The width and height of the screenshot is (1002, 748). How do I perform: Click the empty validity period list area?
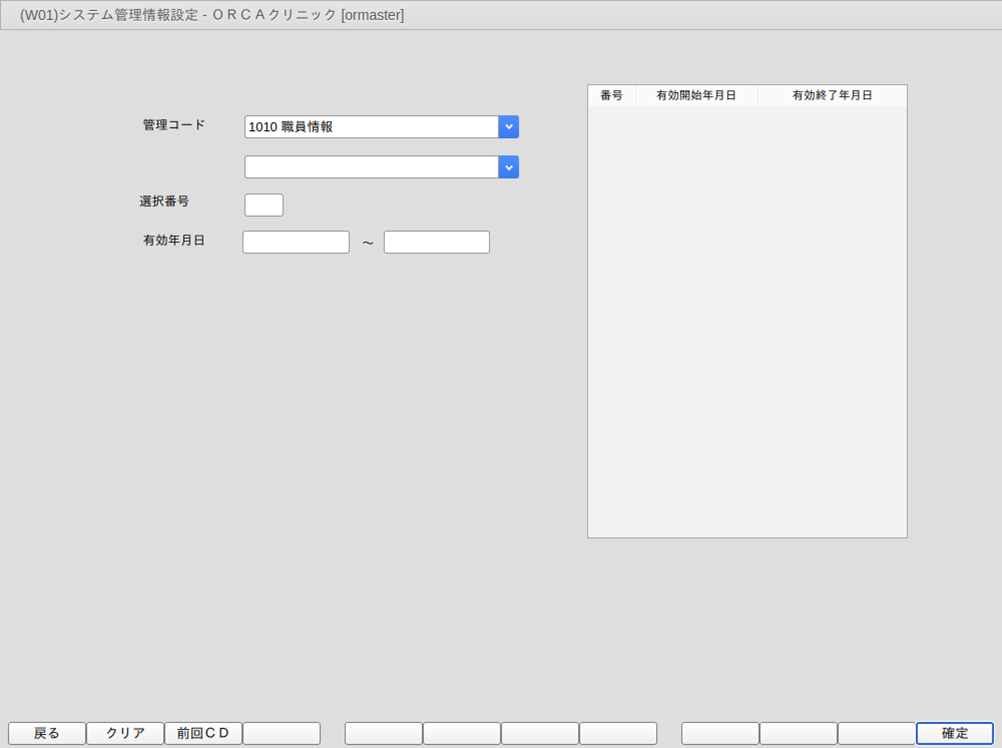[x=747, y=321]
